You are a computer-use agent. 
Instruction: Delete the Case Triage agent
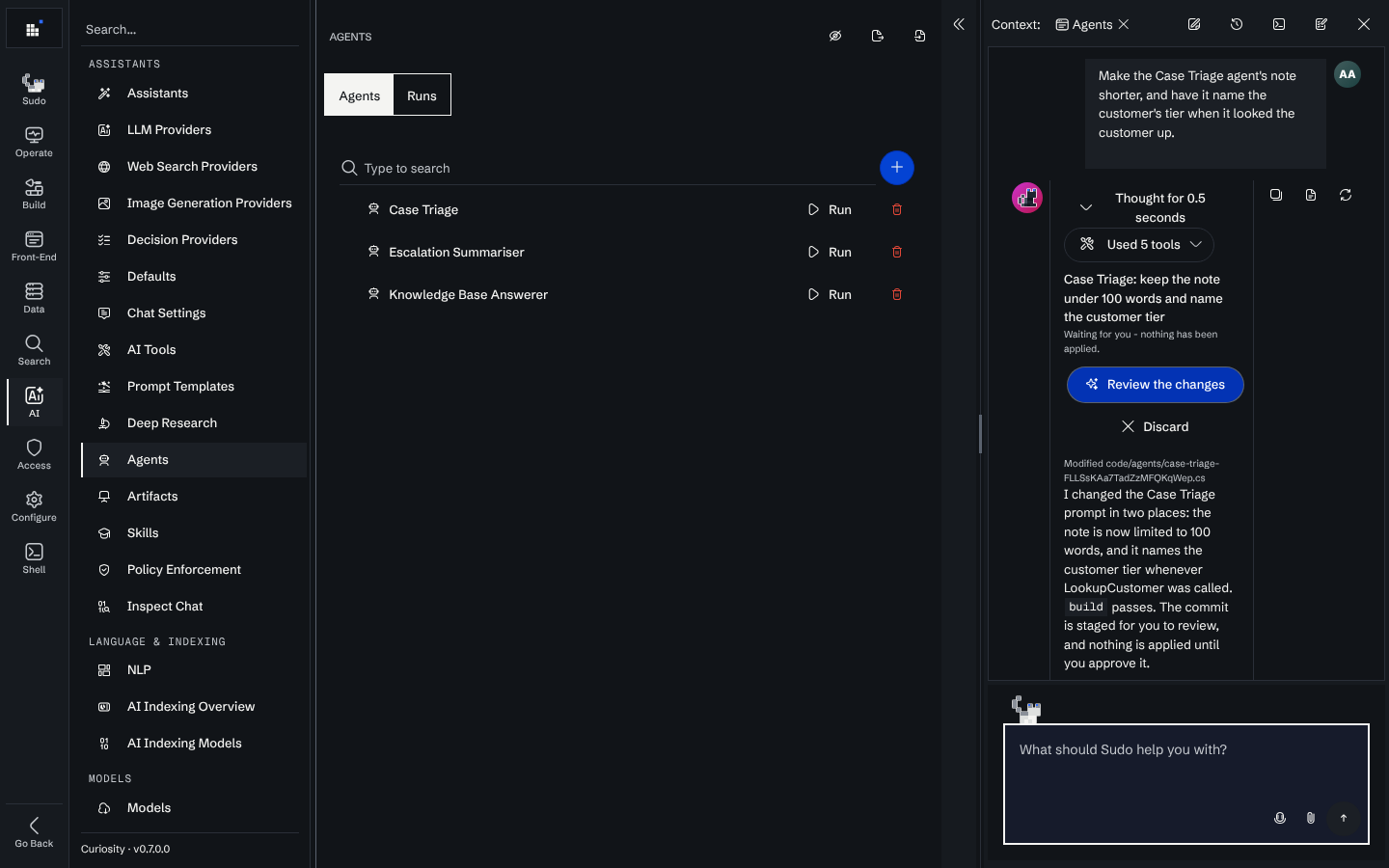pos(896,209)
